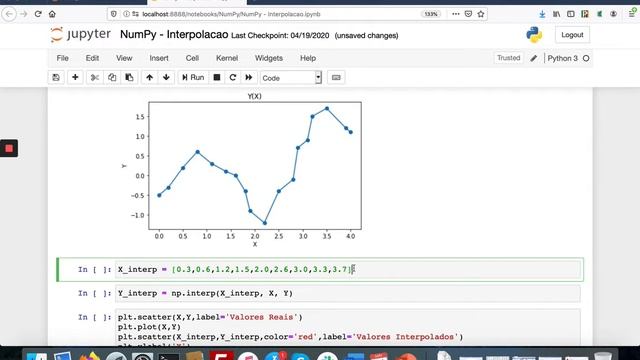Viewport: 640px width, 360px height.
Task: Open the Edit menu
Action: (92, 58)
